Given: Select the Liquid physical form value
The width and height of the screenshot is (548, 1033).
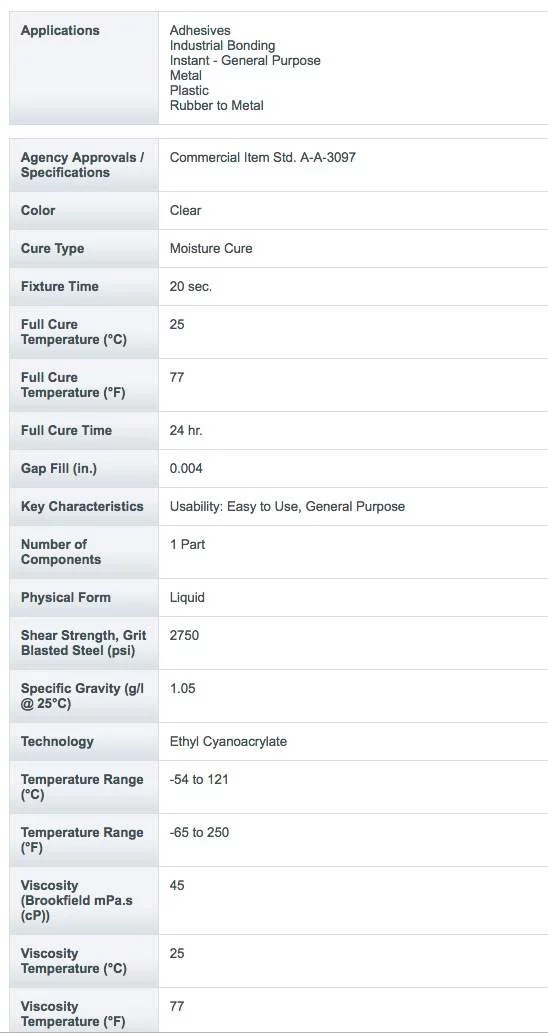Looking at the screenshot, I should pyautogui.click(x=187, y=598).
